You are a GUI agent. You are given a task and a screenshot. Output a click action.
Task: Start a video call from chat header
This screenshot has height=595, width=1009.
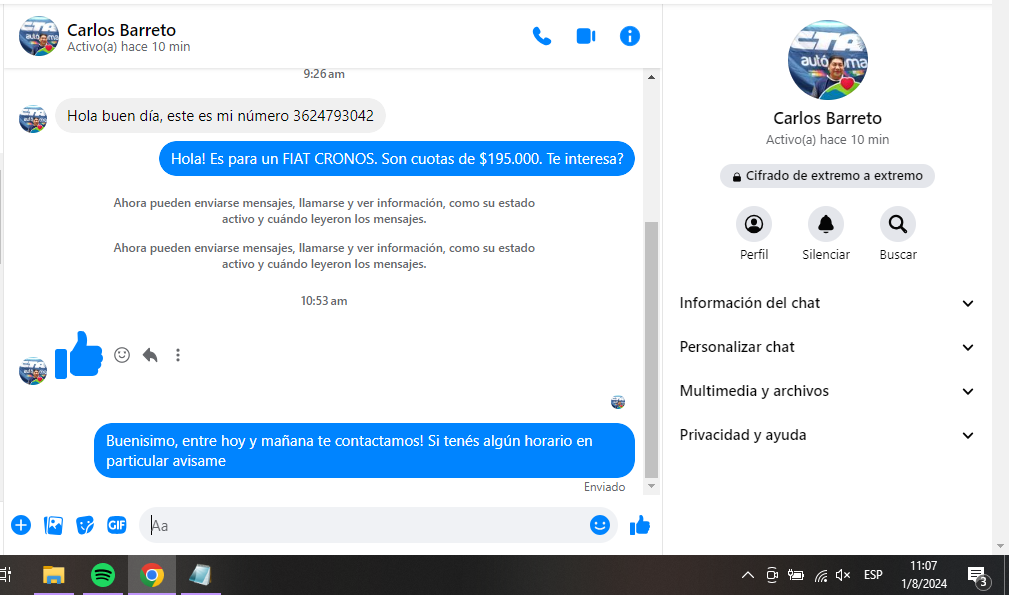[x=586, y=36]
